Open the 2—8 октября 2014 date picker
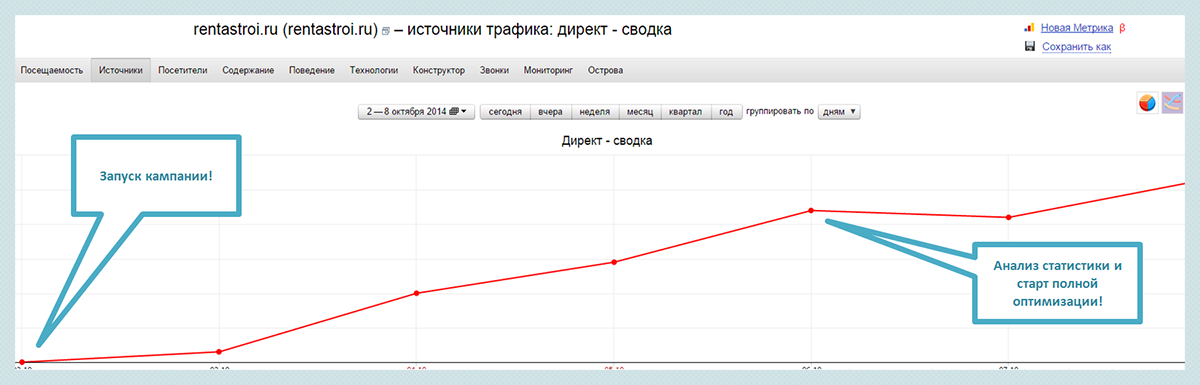 pos(417,112)
